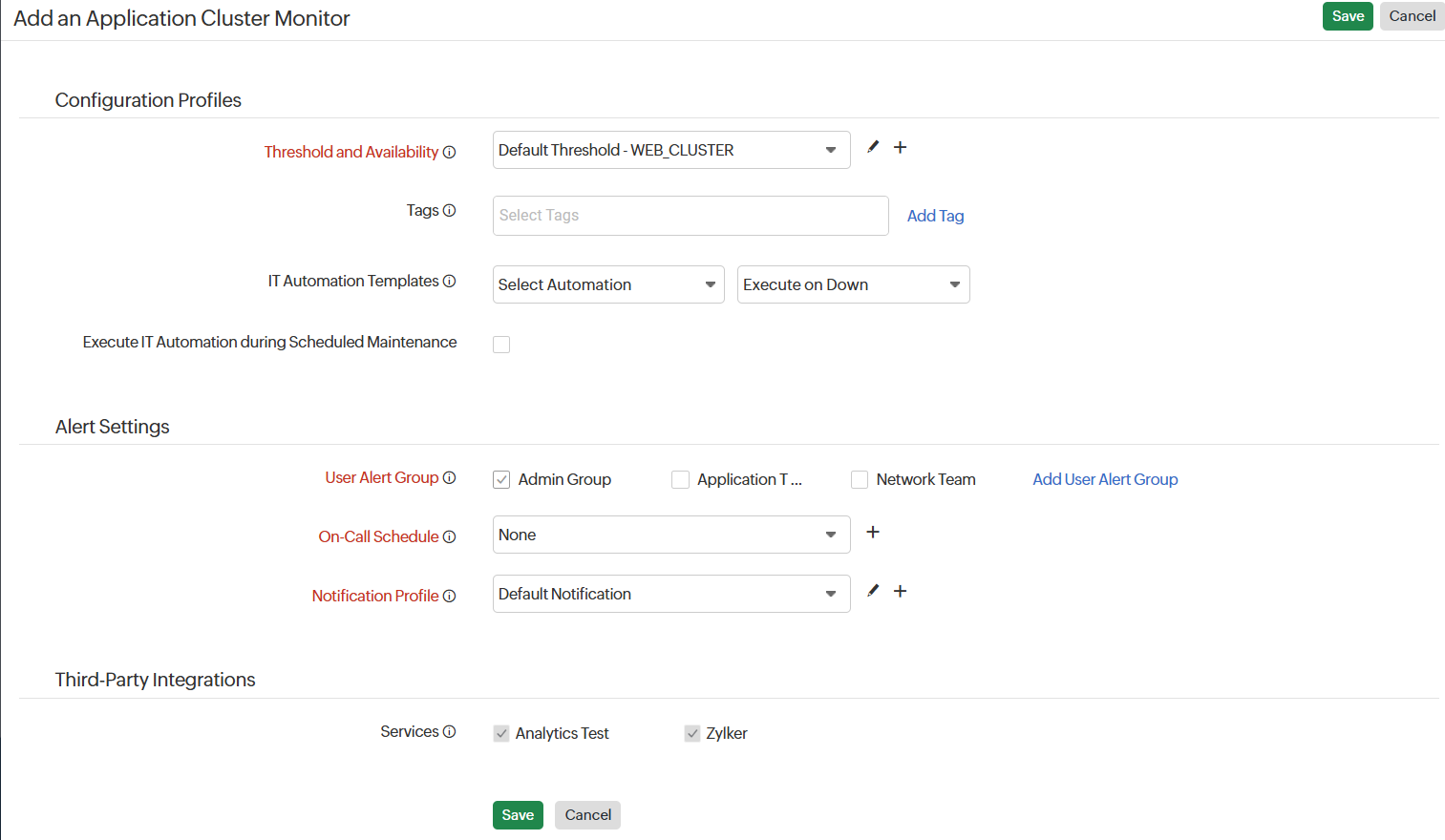Edit the Default Notification profile via pencil icon

pyautogui.click(x=872, y=591)
